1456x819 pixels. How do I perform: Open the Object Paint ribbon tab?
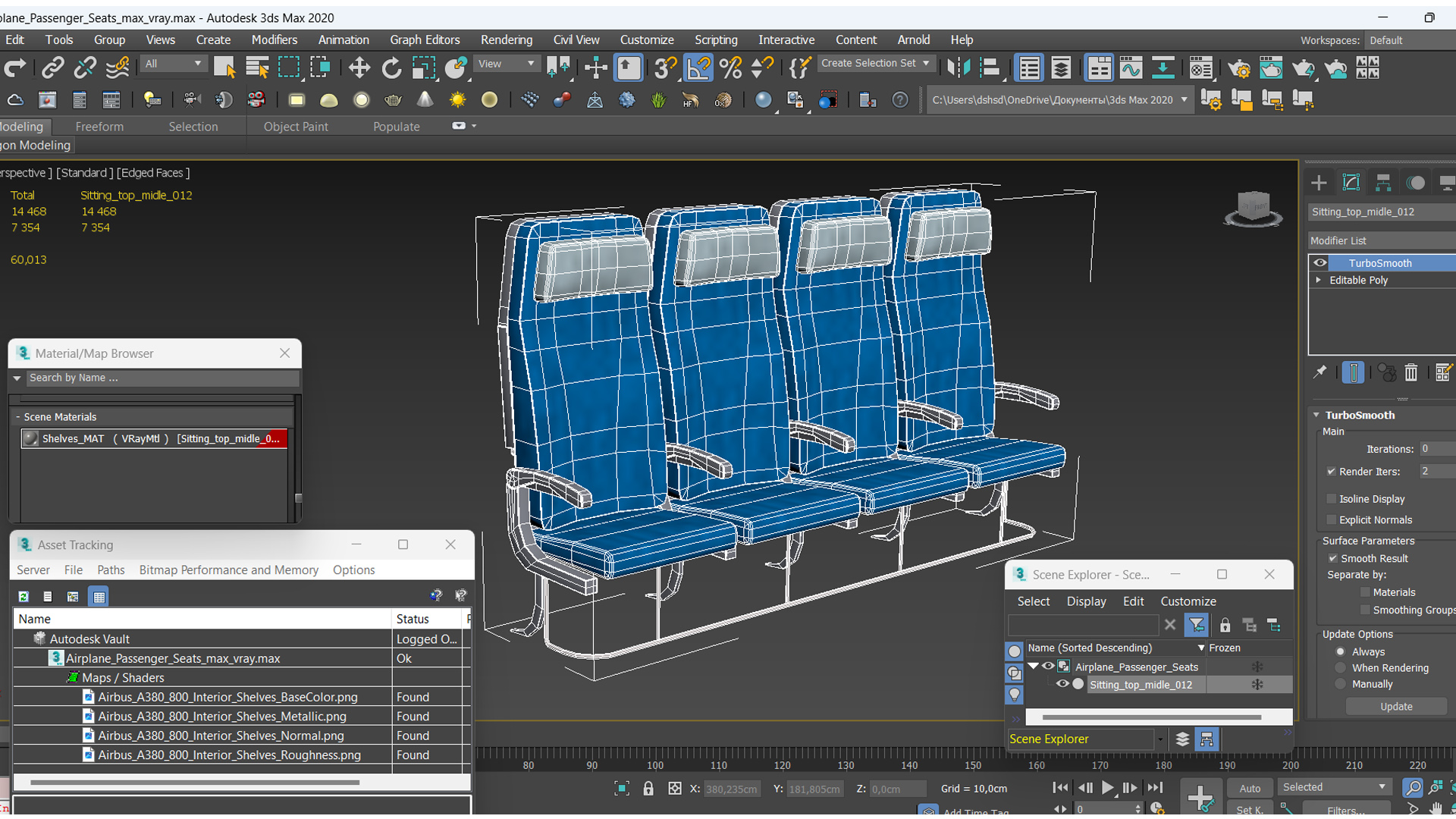[296, 127]
